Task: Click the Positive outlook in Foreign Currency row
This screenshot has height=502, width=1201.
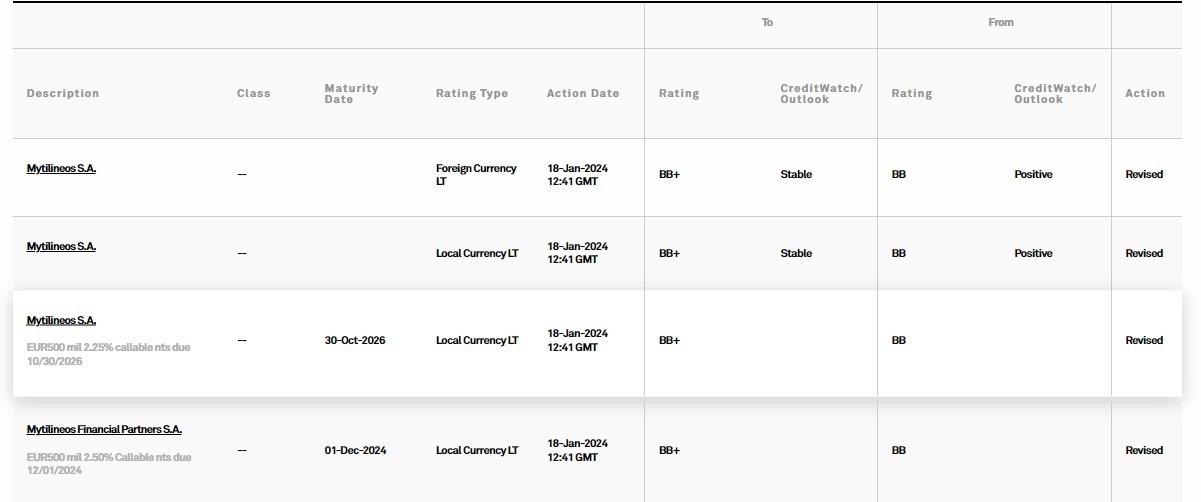Action: (1033, 174)
